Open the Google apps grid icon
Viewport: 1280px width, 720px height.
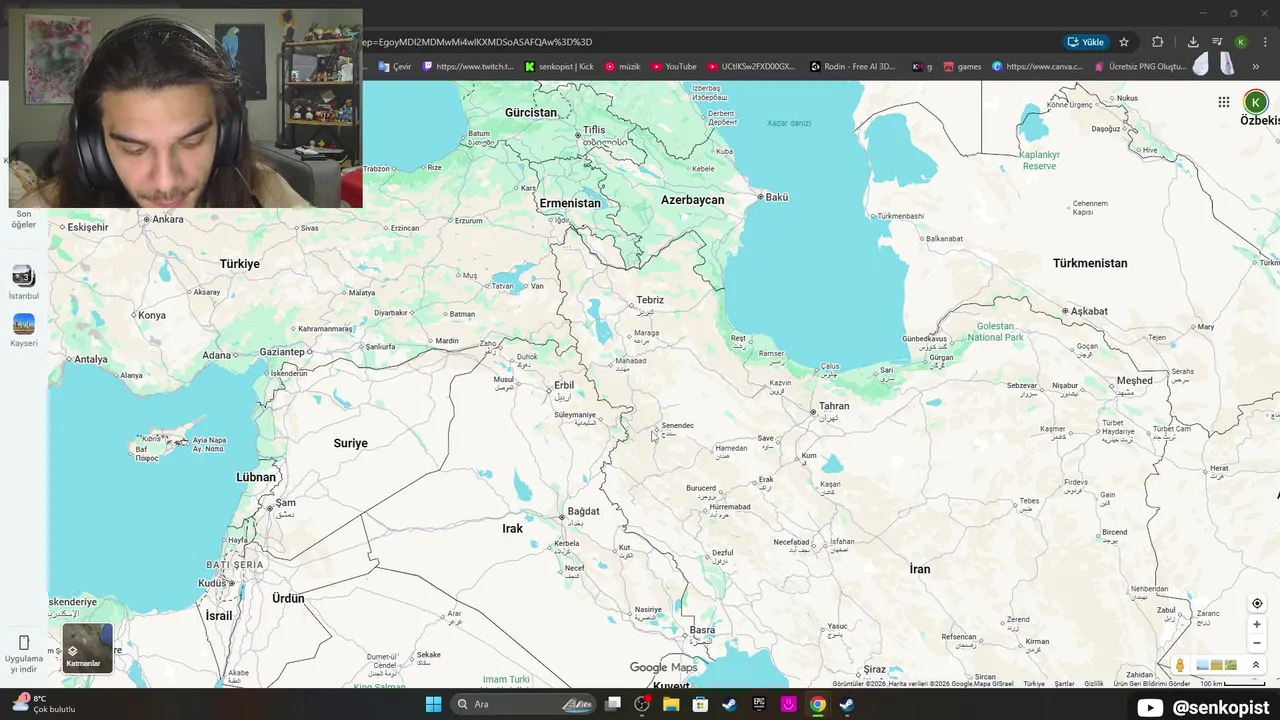pos(1223,102)
